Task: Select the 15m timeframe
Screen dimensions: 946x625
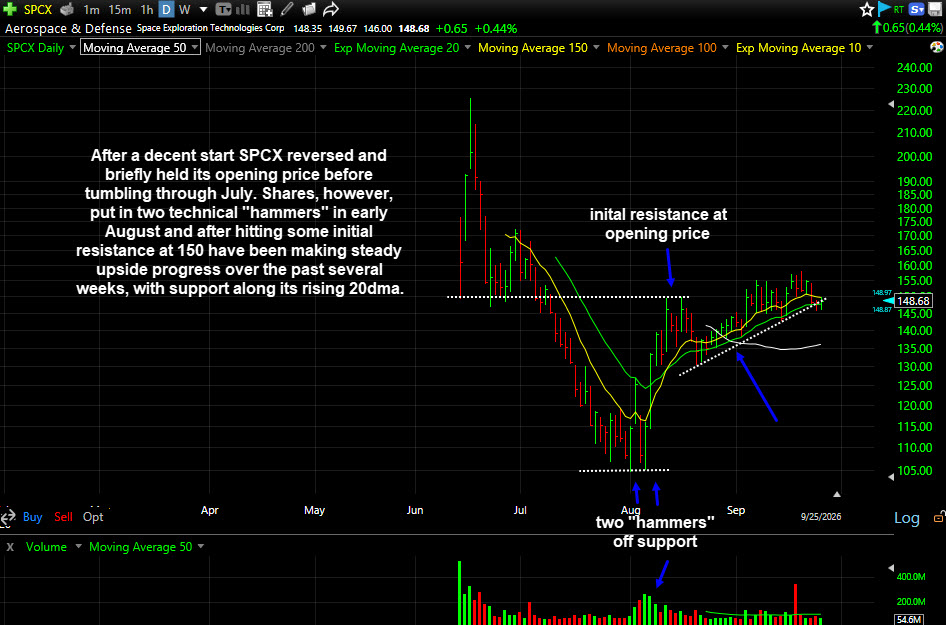Action: (x=119, y=9)
